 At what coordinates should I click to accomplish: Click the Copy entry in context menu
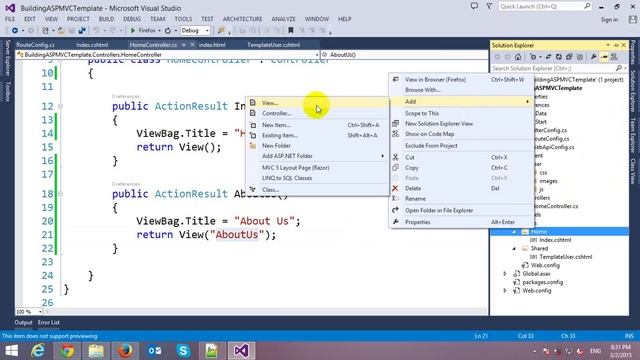point(461,168)
